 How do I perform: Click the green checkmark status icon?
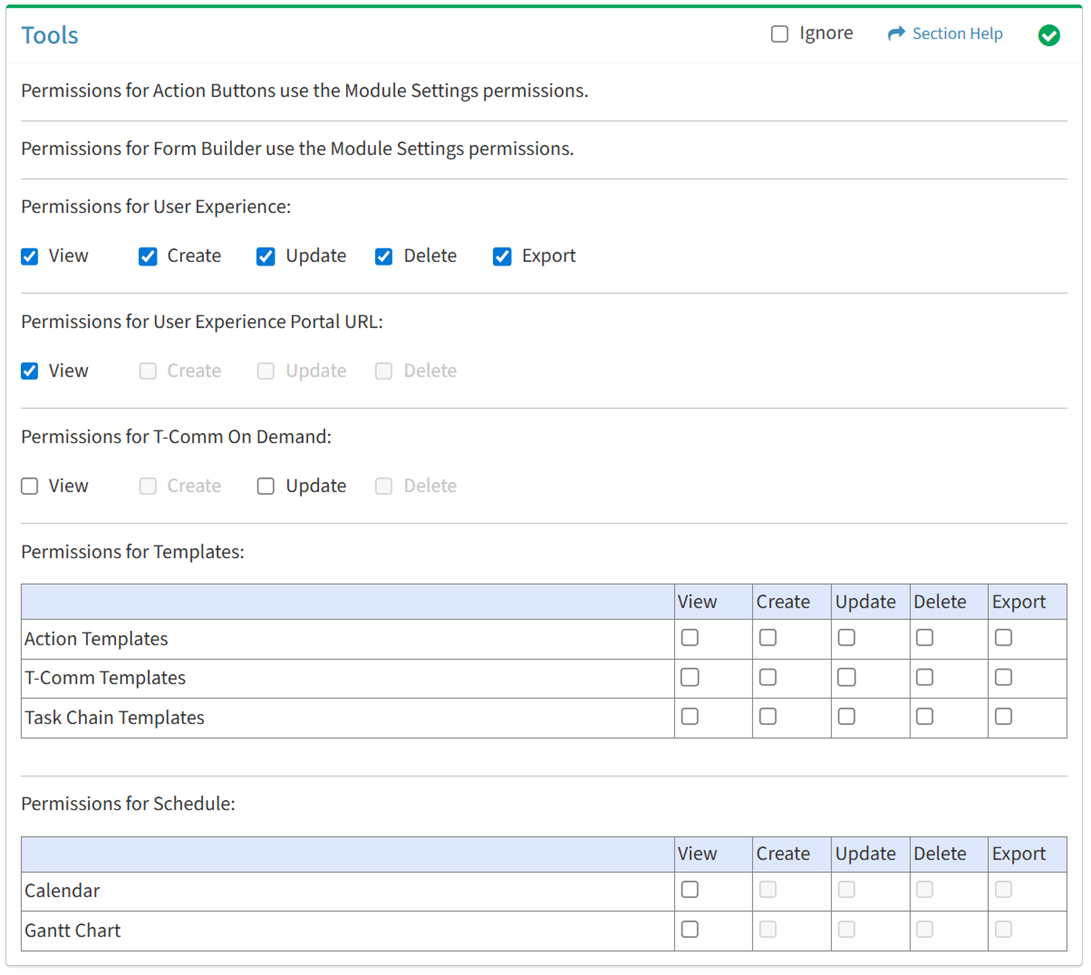coord(1048,36)
